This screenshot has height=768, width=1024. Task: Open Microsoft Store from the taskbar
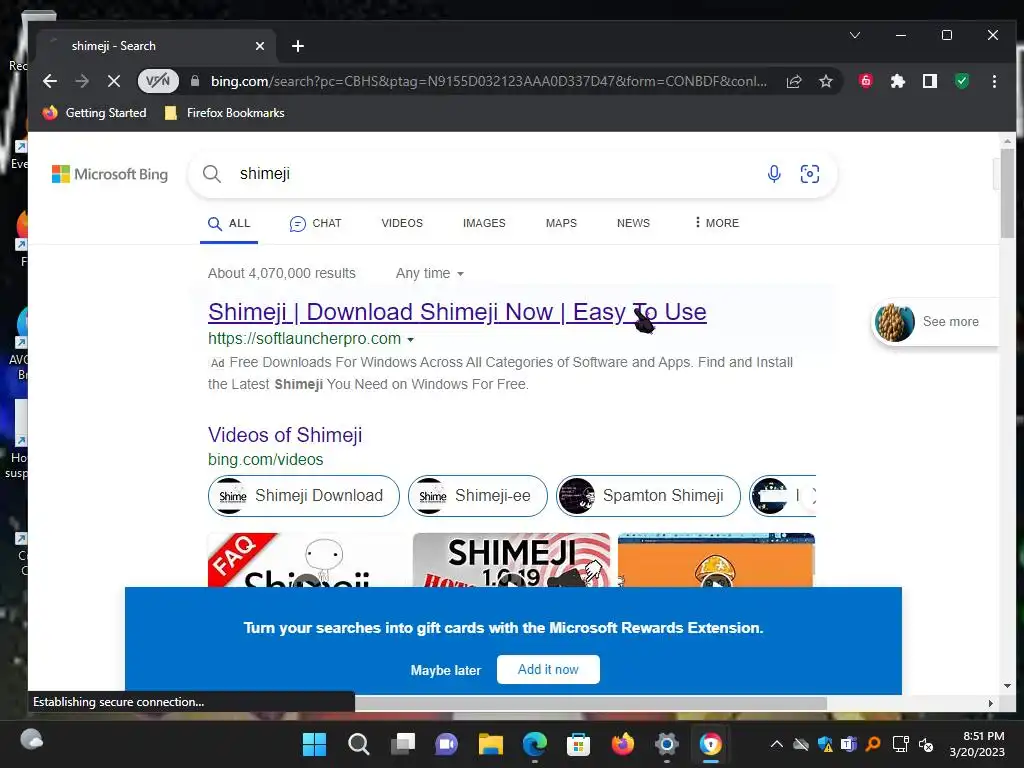[579, 744]
